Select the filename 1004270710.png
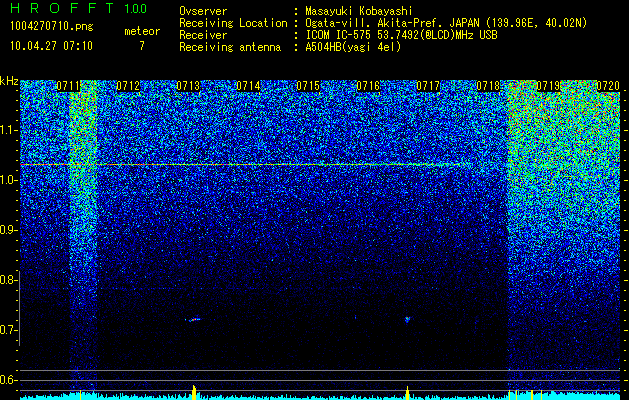Screen dimensions: 629x400 tap(51, 26)
